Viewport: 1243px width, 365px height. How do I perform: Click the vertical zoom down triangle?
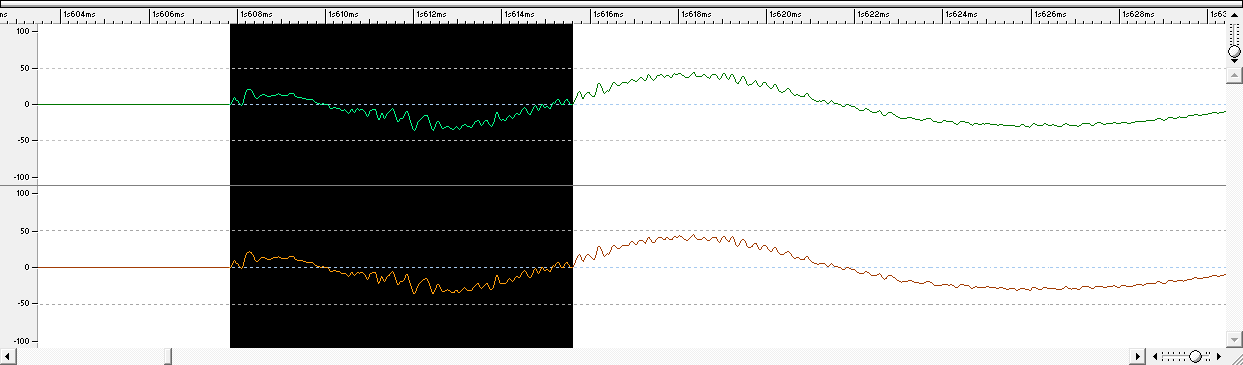coord(1235,61)
